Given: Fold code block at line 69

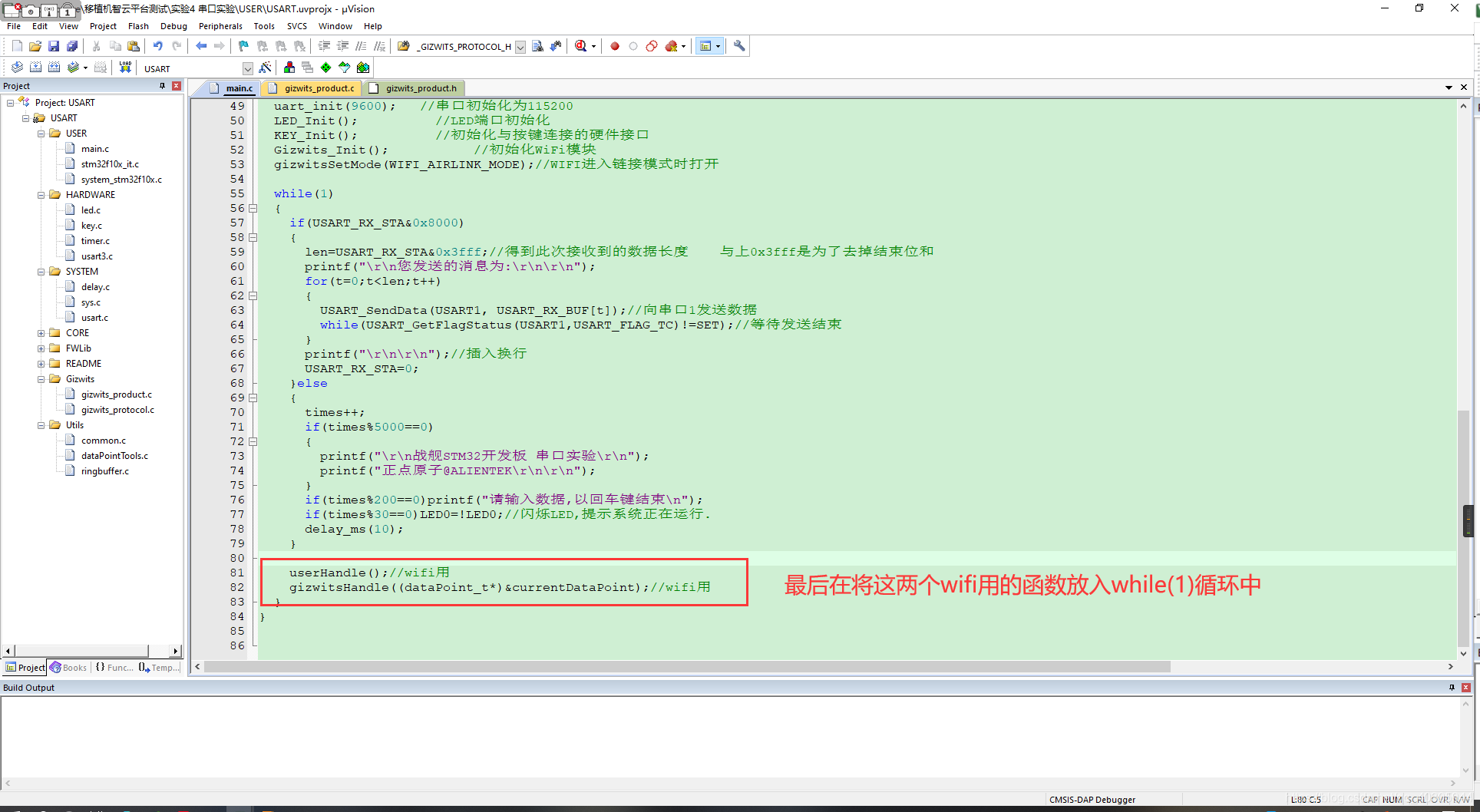Looking at the screenshot, I should click(x=253, y=398).
